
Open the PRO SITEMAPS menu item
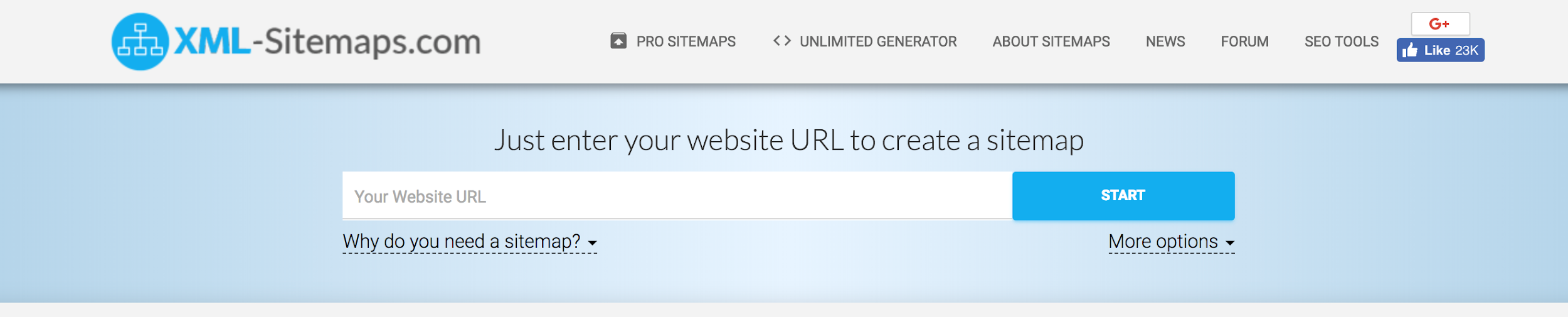686,41
